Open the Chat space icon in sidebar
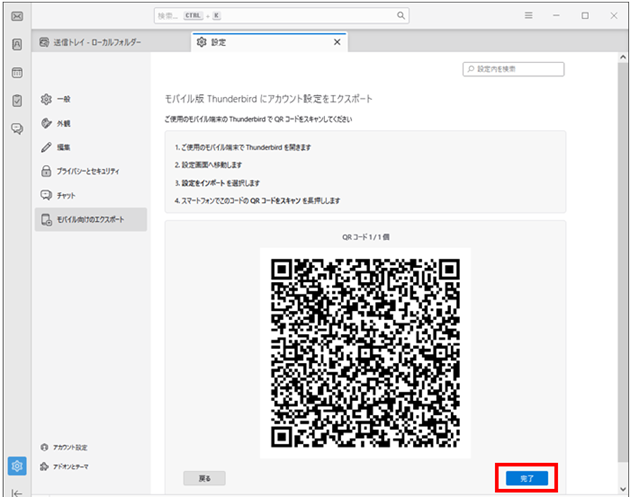This screenshot has height=497, width=630. coord(17,129)
